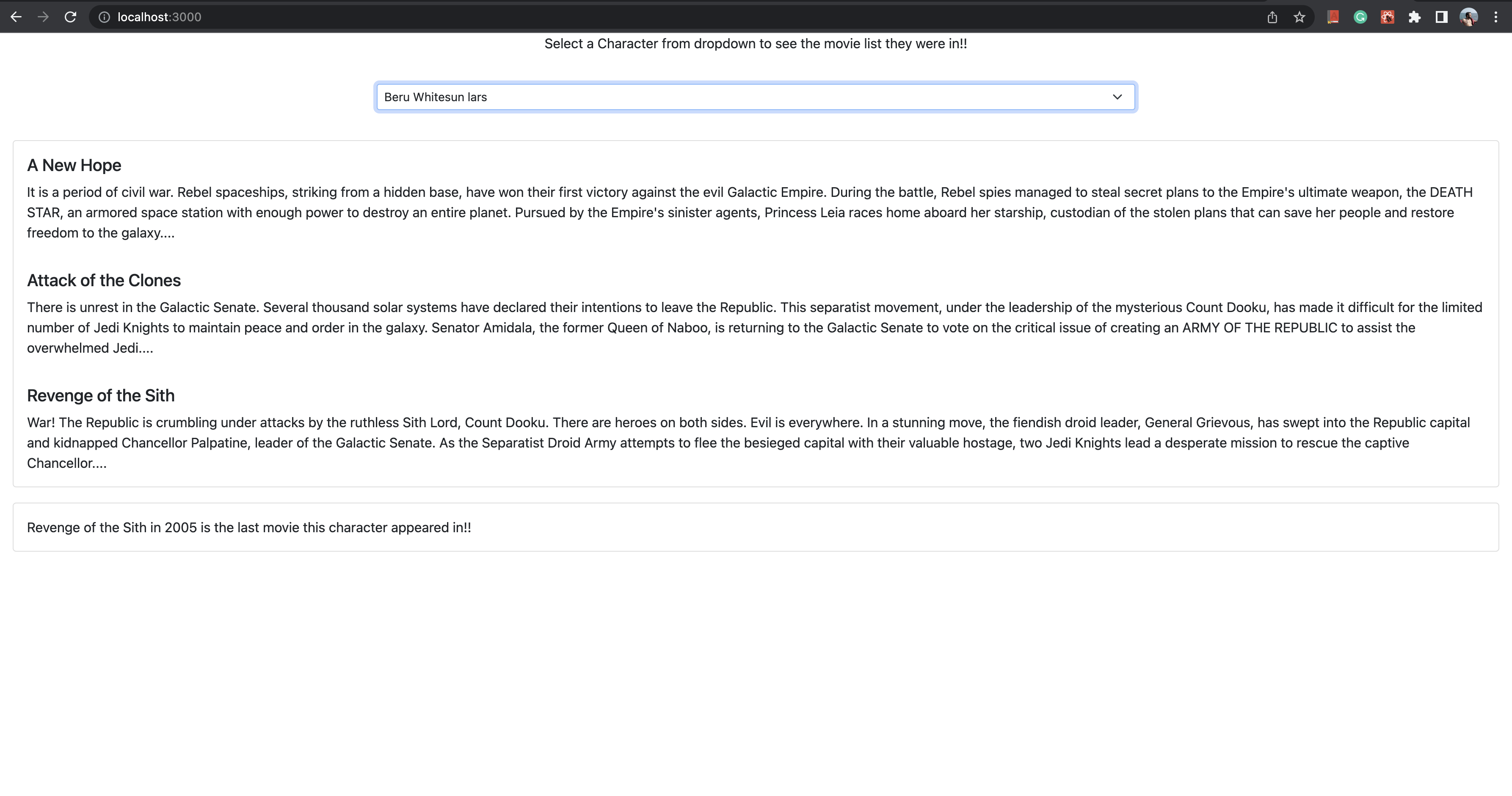Click the A New Hope heading

point(74,166)
